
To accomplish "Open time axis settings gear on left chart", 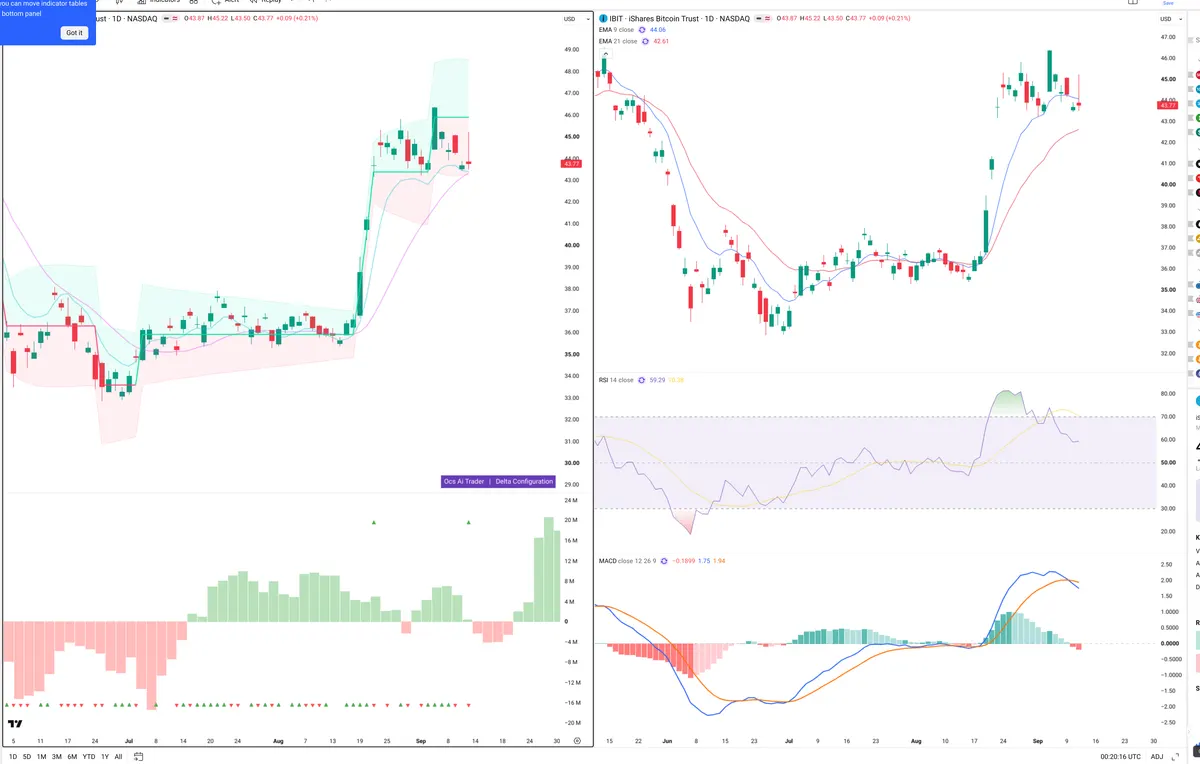I will (577, 740).
